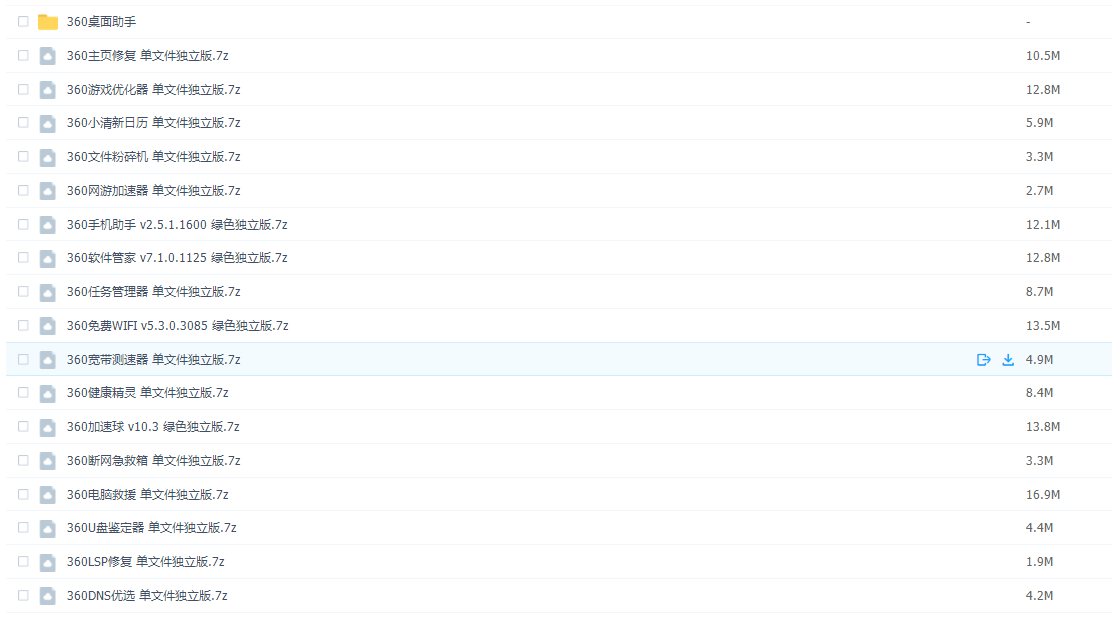Image resolution: width=1112 pixels, height=621 pixels.
Task: Download the 360宽带测速器 file
Action: [1008, 359]
